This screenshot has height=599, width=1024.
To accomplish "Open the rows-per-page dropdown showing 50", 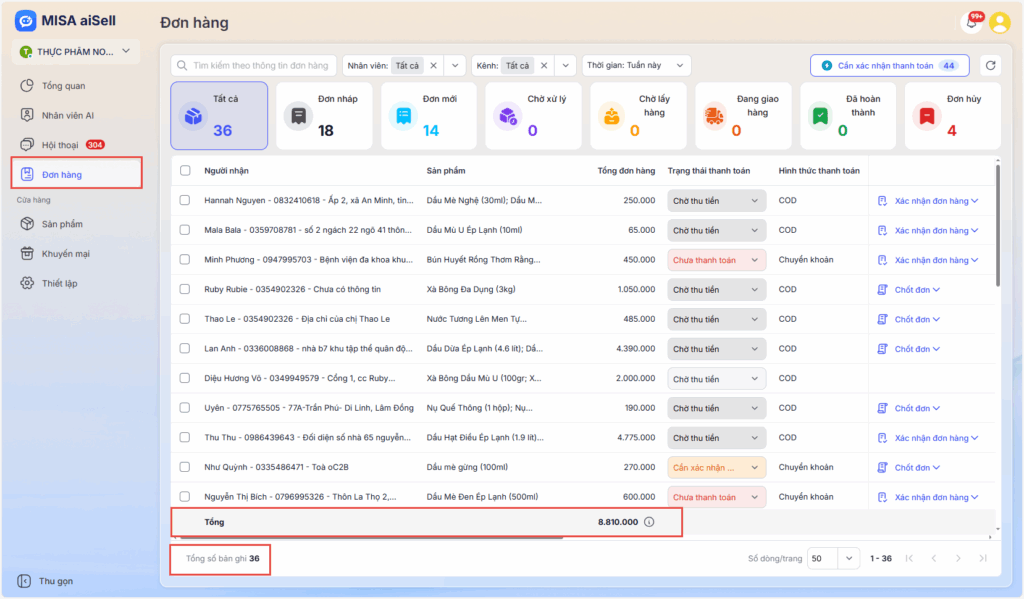I will click(834, 558).
